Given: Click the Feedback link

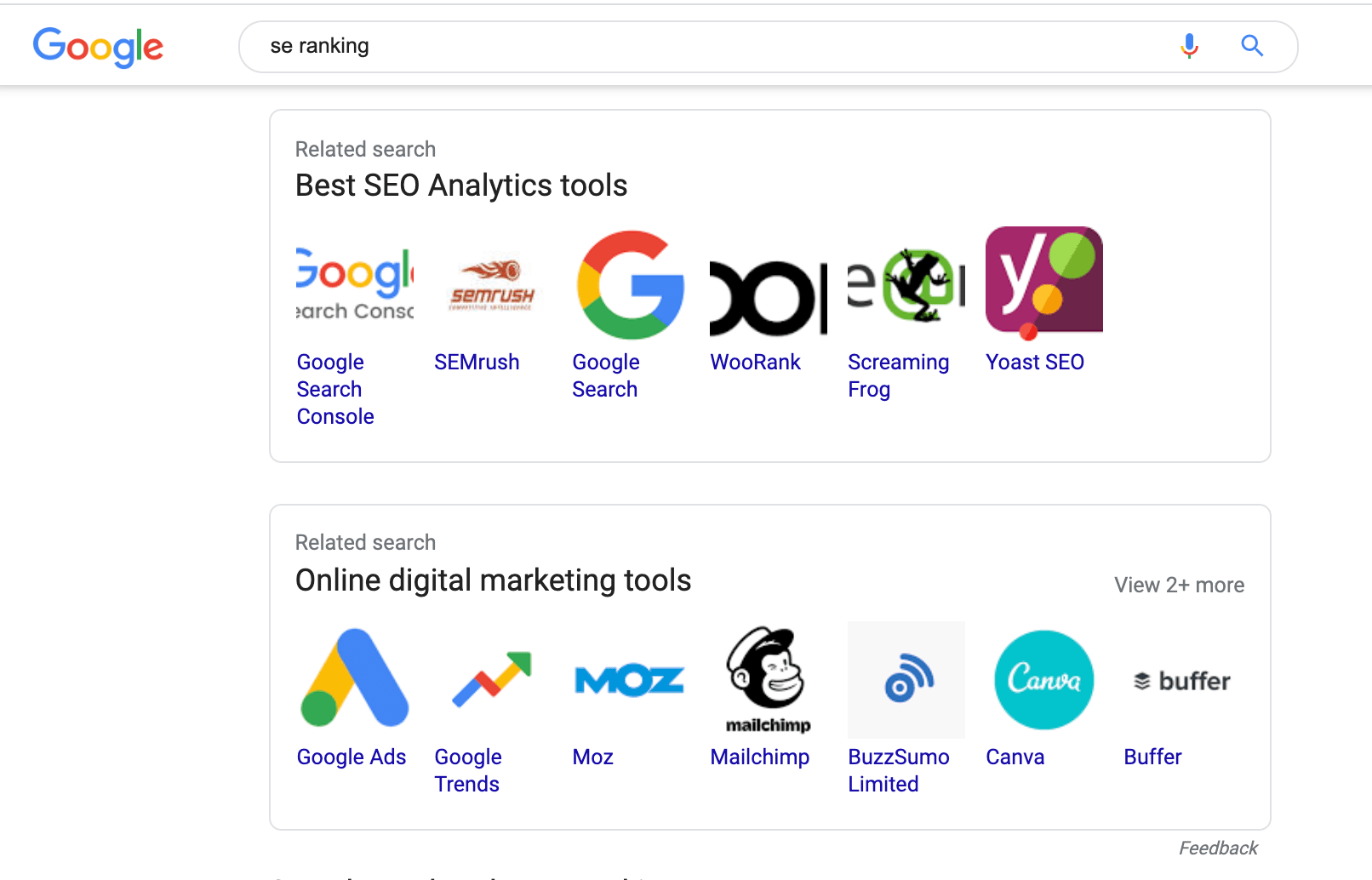Looking at the screenshot, I should point(1218,848).
